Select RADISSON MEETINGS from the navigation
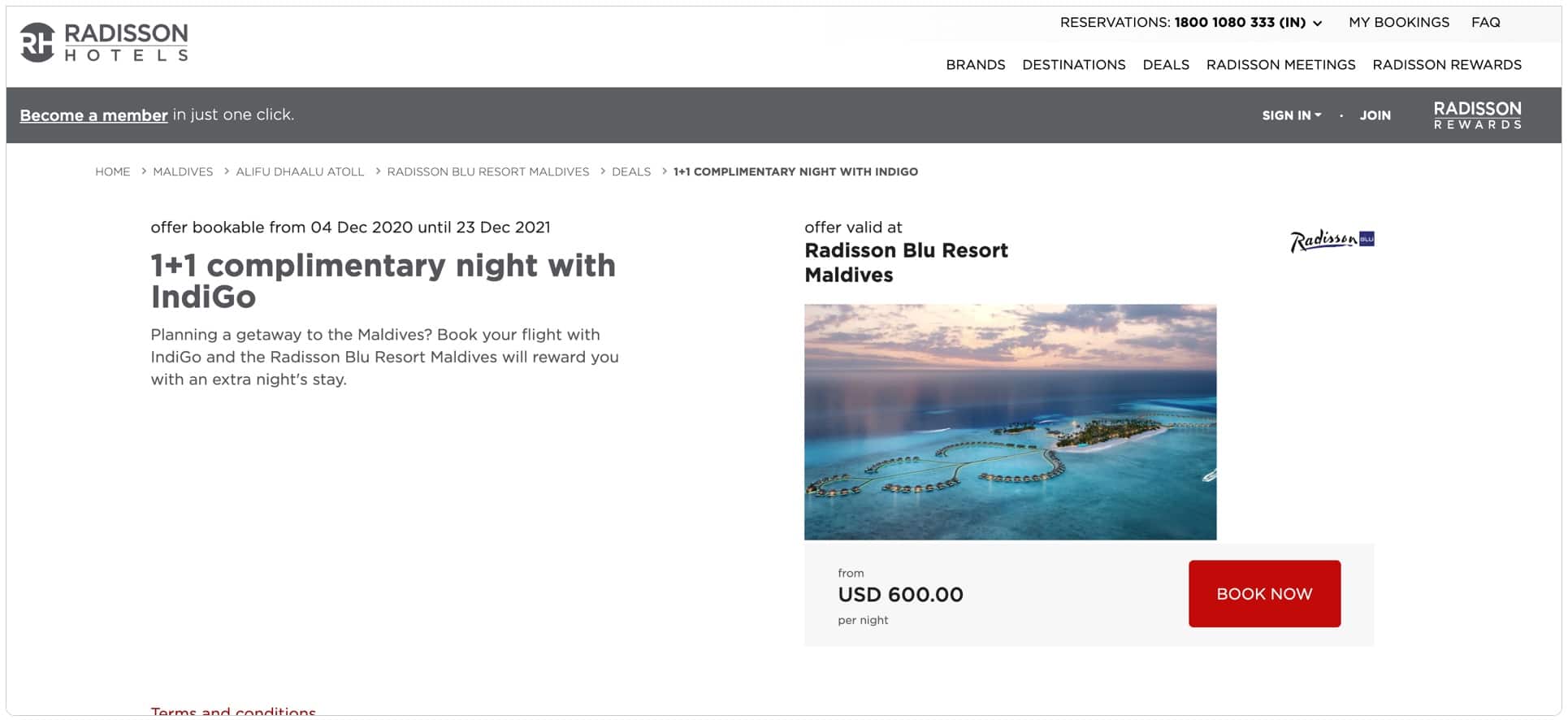Image resolution: width=1568 pixels, height=720 pixels. (1280, 64)
